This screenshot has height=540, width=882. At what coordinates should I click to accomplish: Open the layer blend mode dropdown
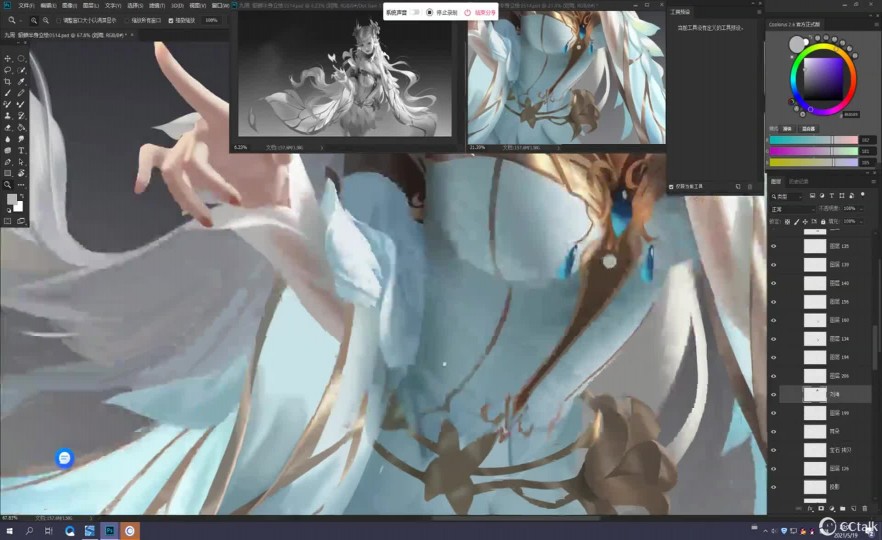tap(793, 209)
